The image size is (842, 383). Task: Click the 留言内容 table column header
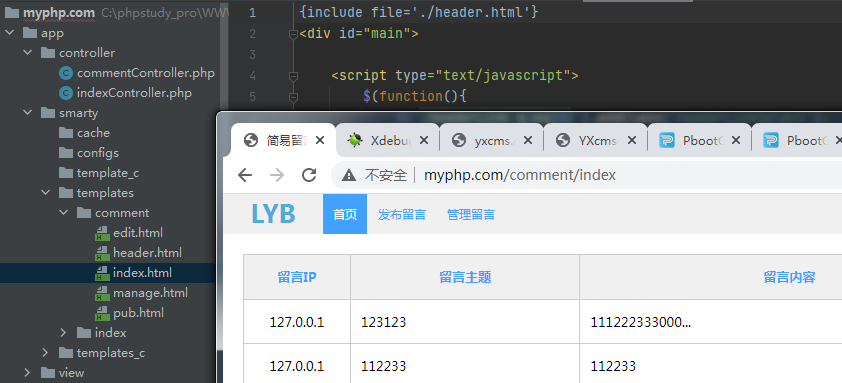[789, 277]
